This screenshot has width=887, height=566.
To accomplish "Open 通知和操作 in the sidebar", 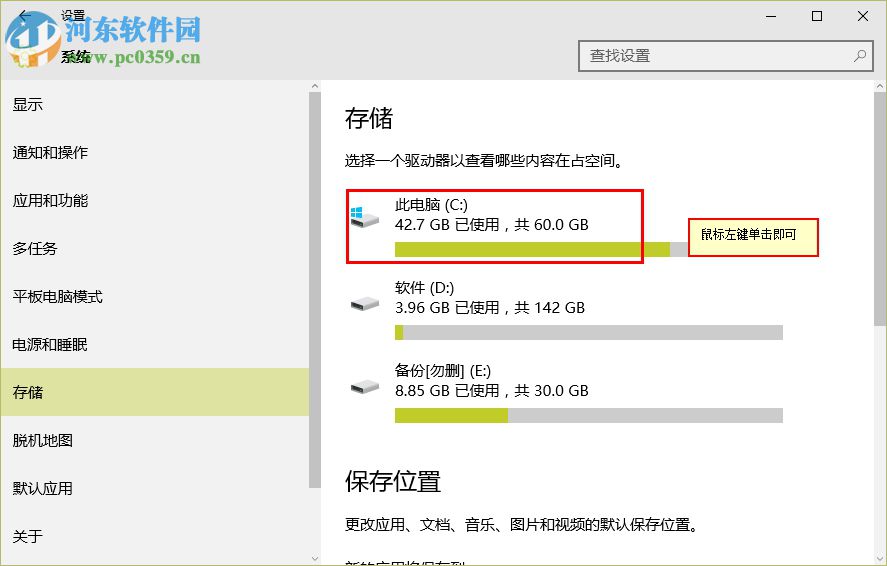I will (x=155, y=153).
